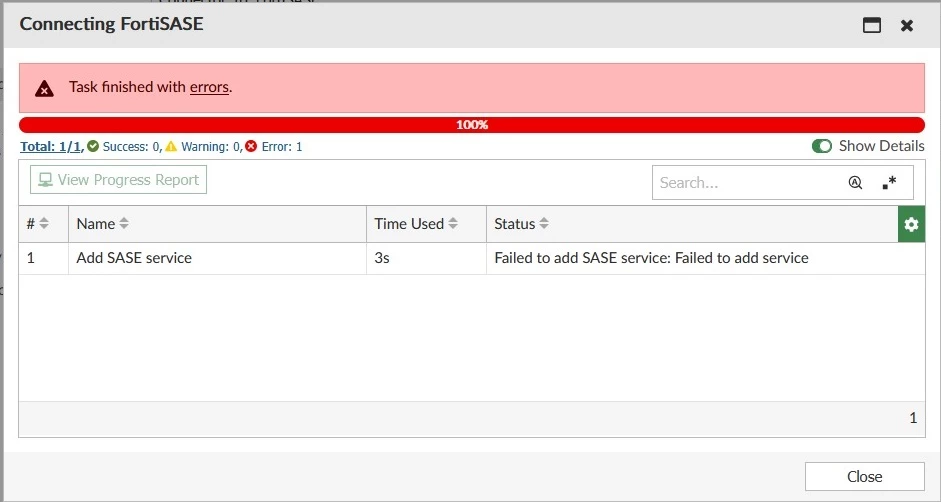This screenshot has height=502, width=941.
Task: Toggle regex search icon
Action: [x=889, y=183]
